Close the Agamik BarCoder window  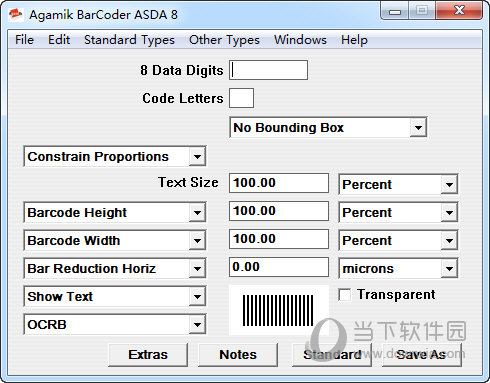coord(459,11)
